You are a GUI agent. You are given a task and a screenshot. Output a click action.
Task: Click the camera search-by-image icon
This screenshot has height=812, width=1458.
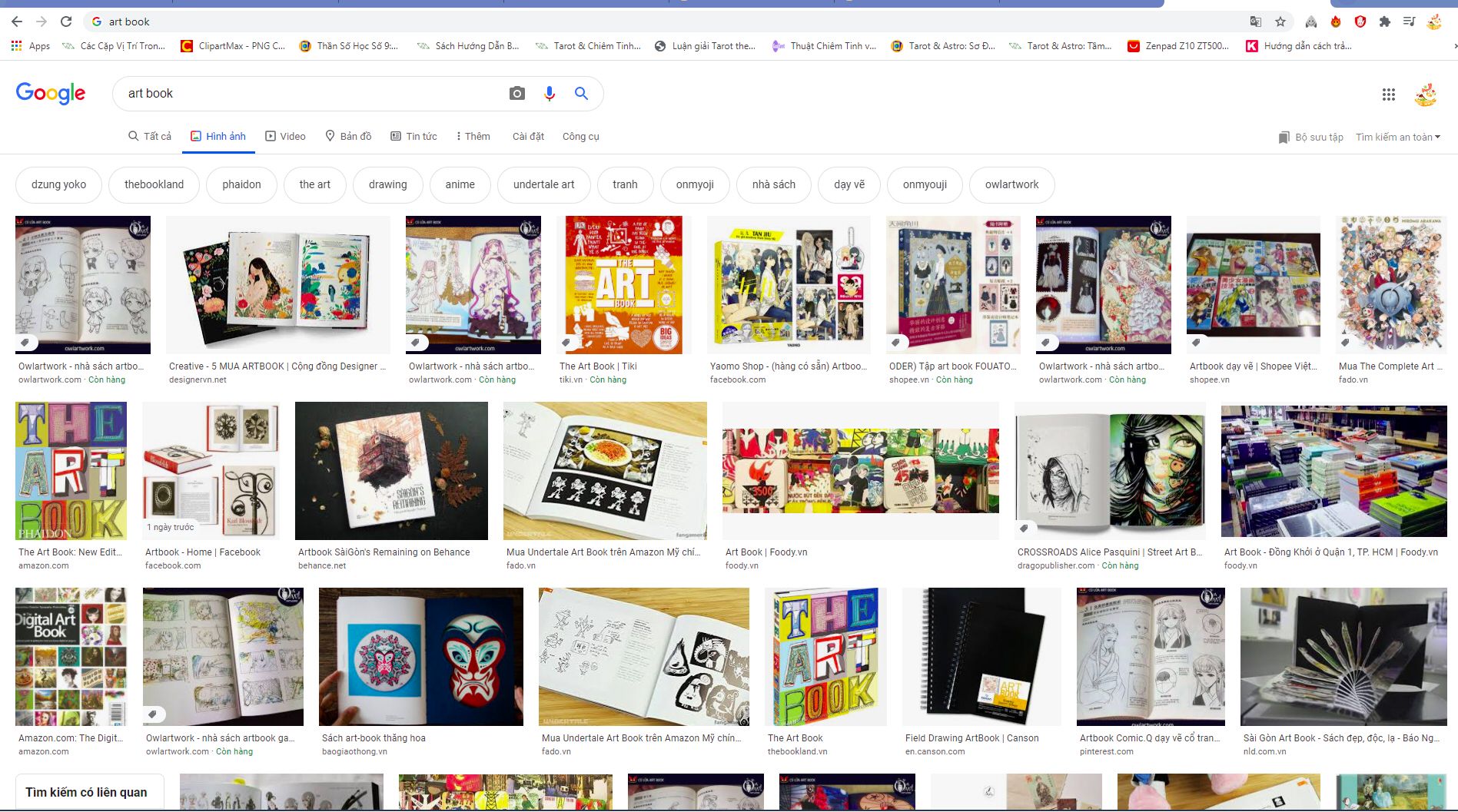click(x=517, y=94)
